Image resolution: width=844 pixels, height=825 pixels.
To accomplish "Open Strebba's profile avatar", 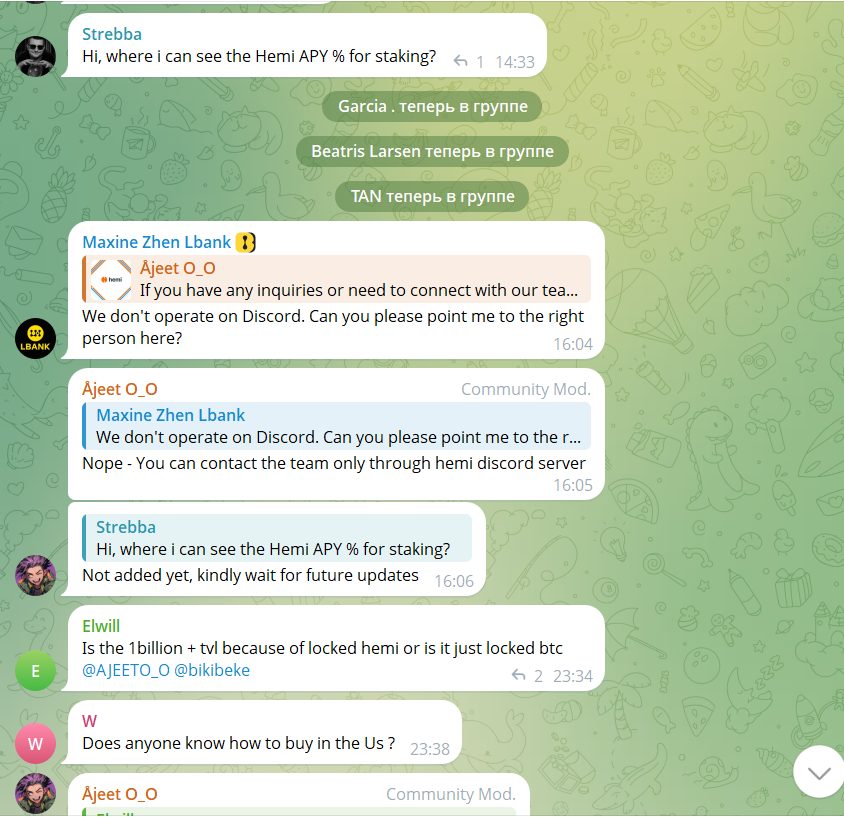I will tap(35, 57).
